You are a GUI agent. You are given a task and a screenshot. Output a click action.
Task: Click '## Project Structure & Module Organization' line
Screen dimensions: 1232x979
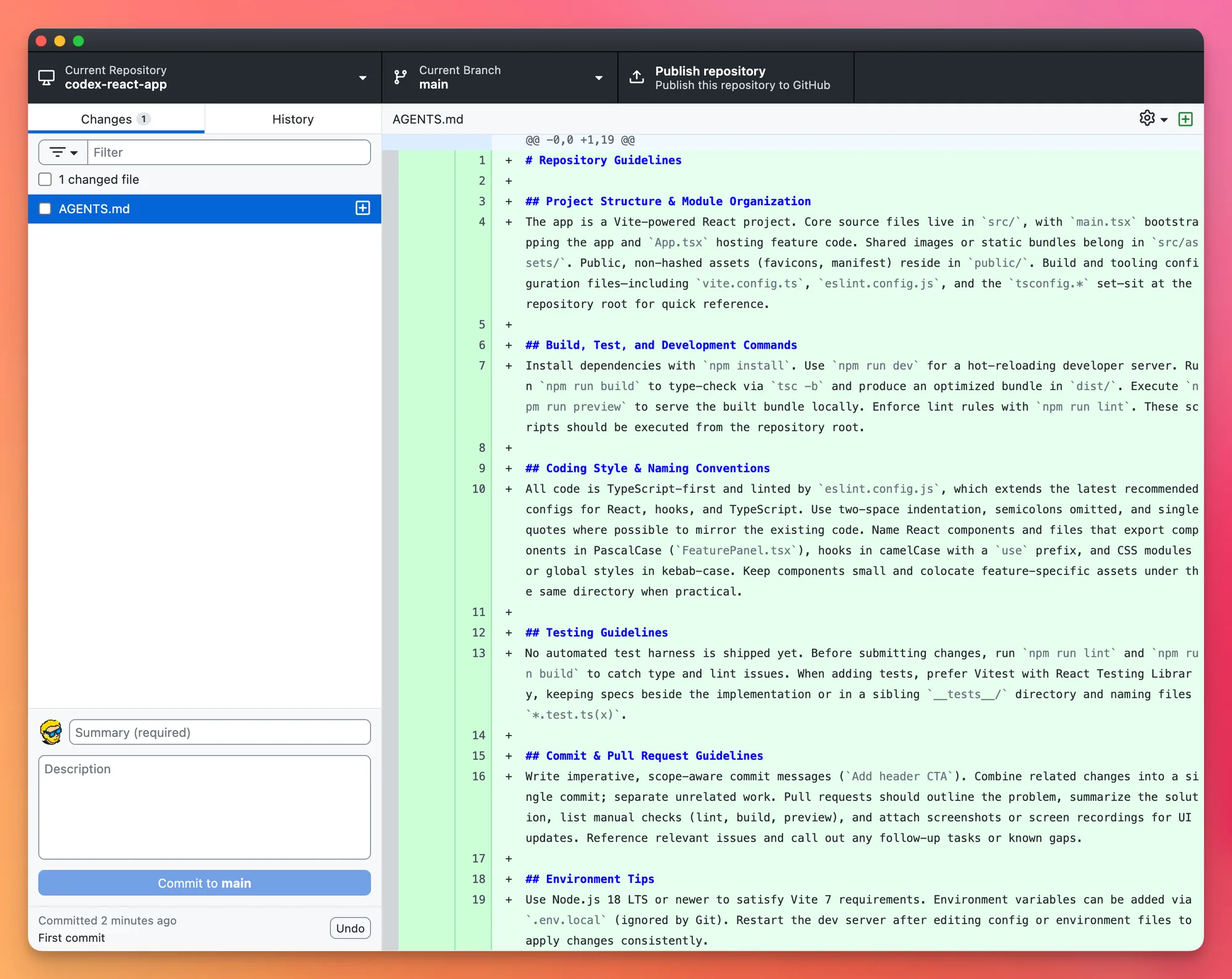668,201
